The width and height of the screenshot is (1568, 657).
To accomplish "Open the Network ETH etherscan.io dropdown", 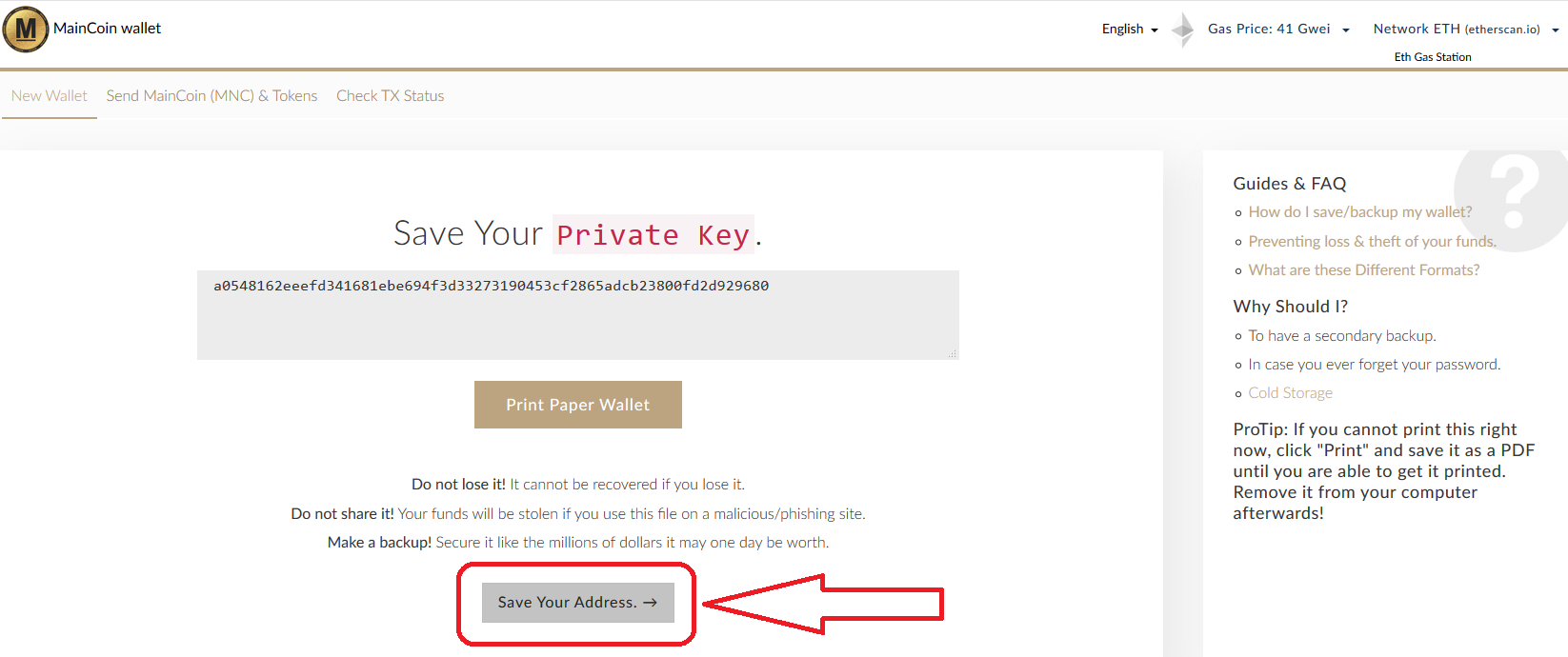I will [x=1465, y=30].
